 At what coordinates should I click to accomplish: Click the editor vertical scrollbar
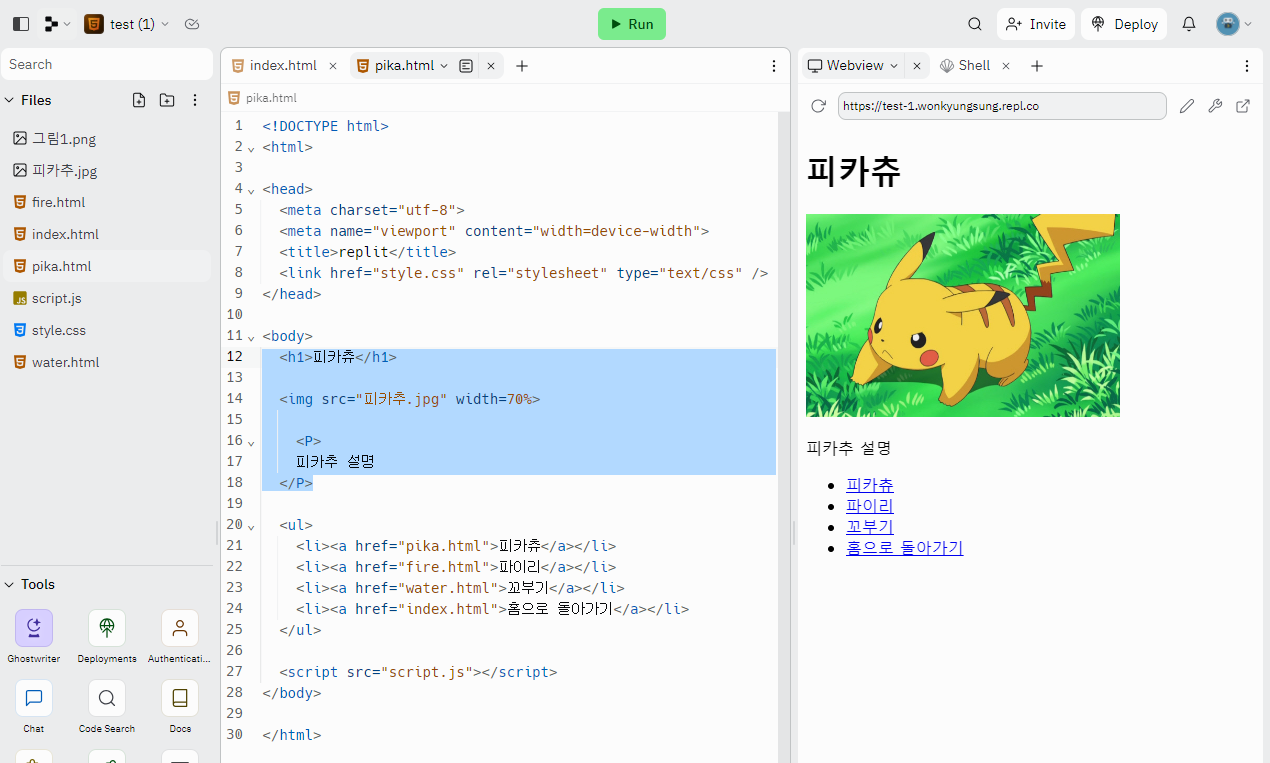pos(783,437)
